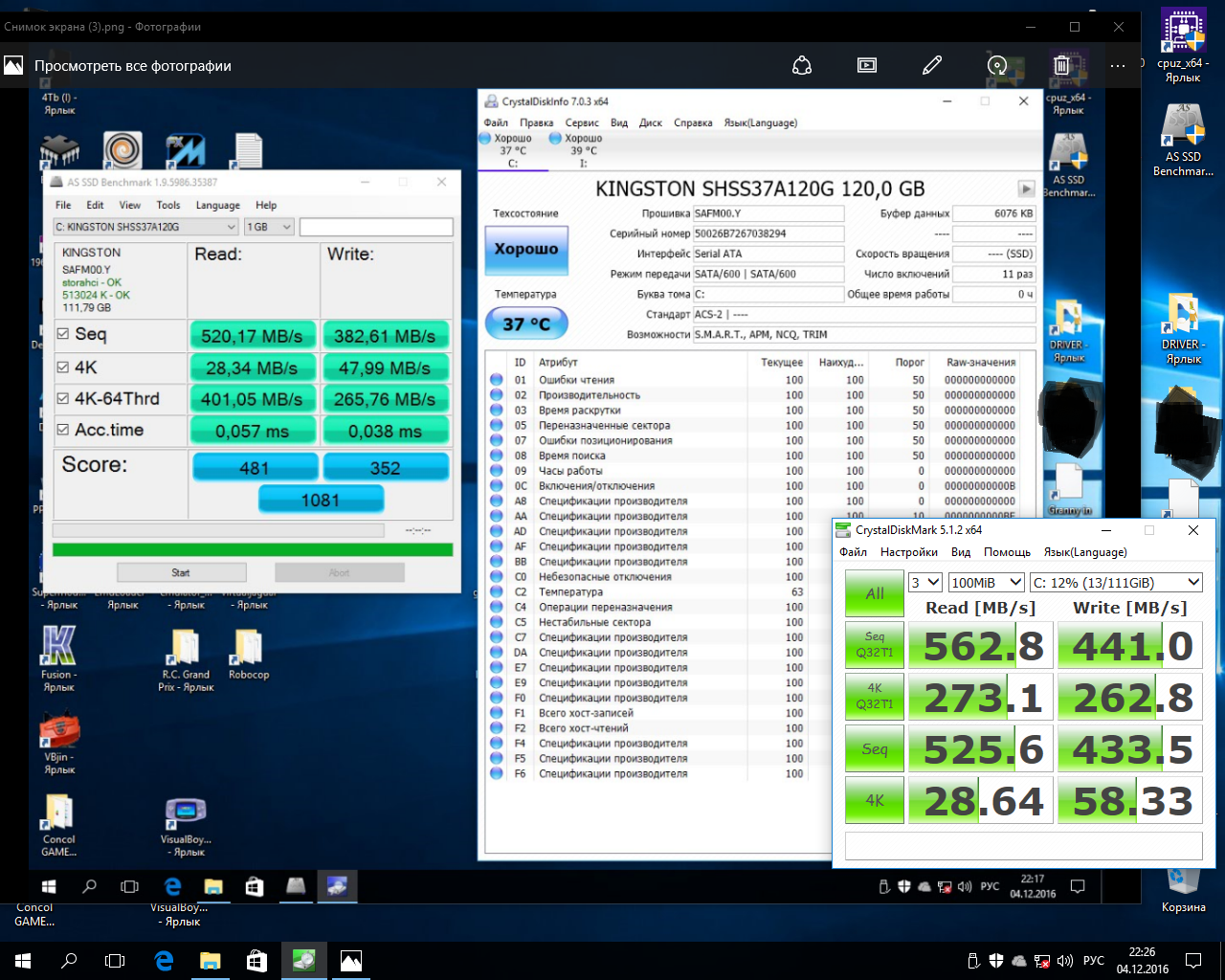Click the 562.8 read result in CrystalDiskMark
1225x980 pixels.
click(981, 645)
